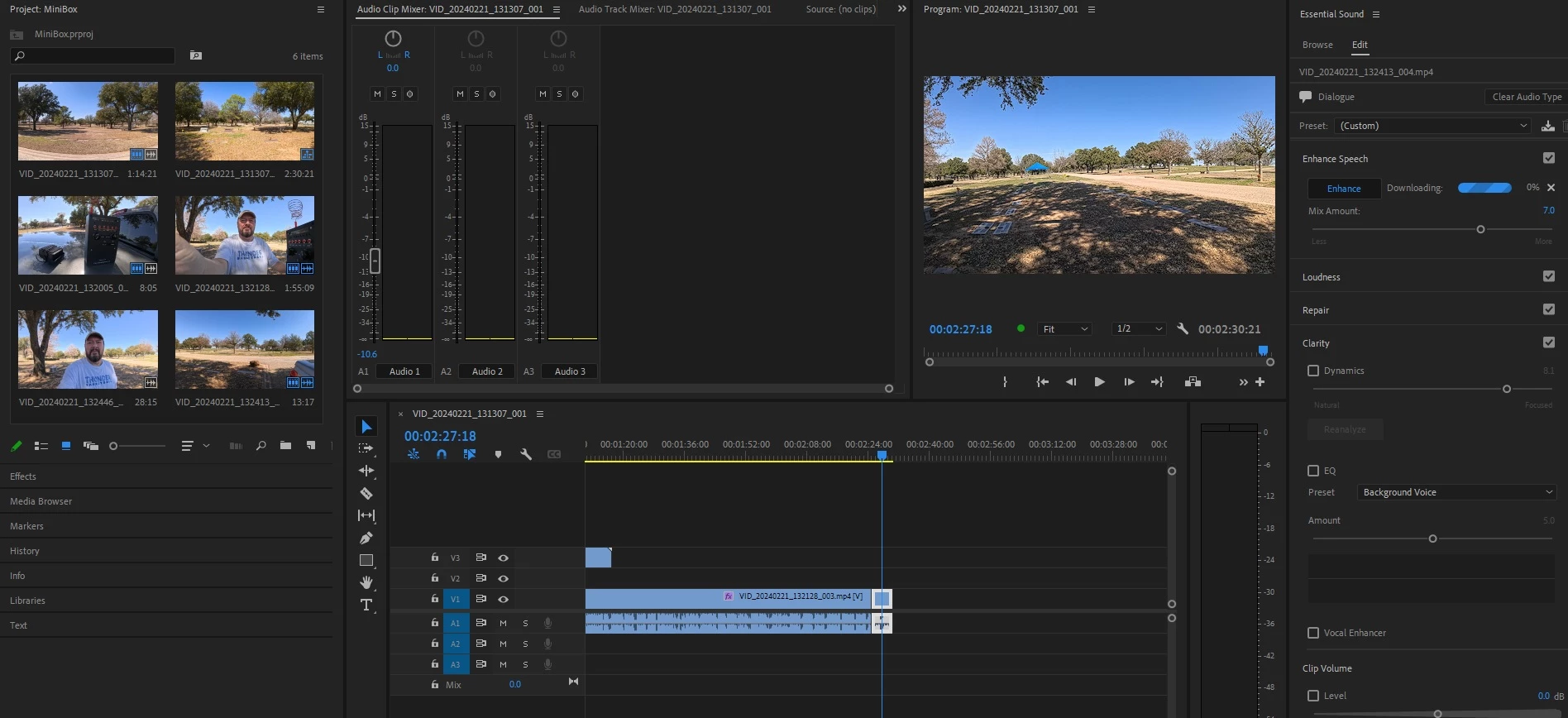Select the Rectangle tool

pyautogui.click(x=366, y=560)
